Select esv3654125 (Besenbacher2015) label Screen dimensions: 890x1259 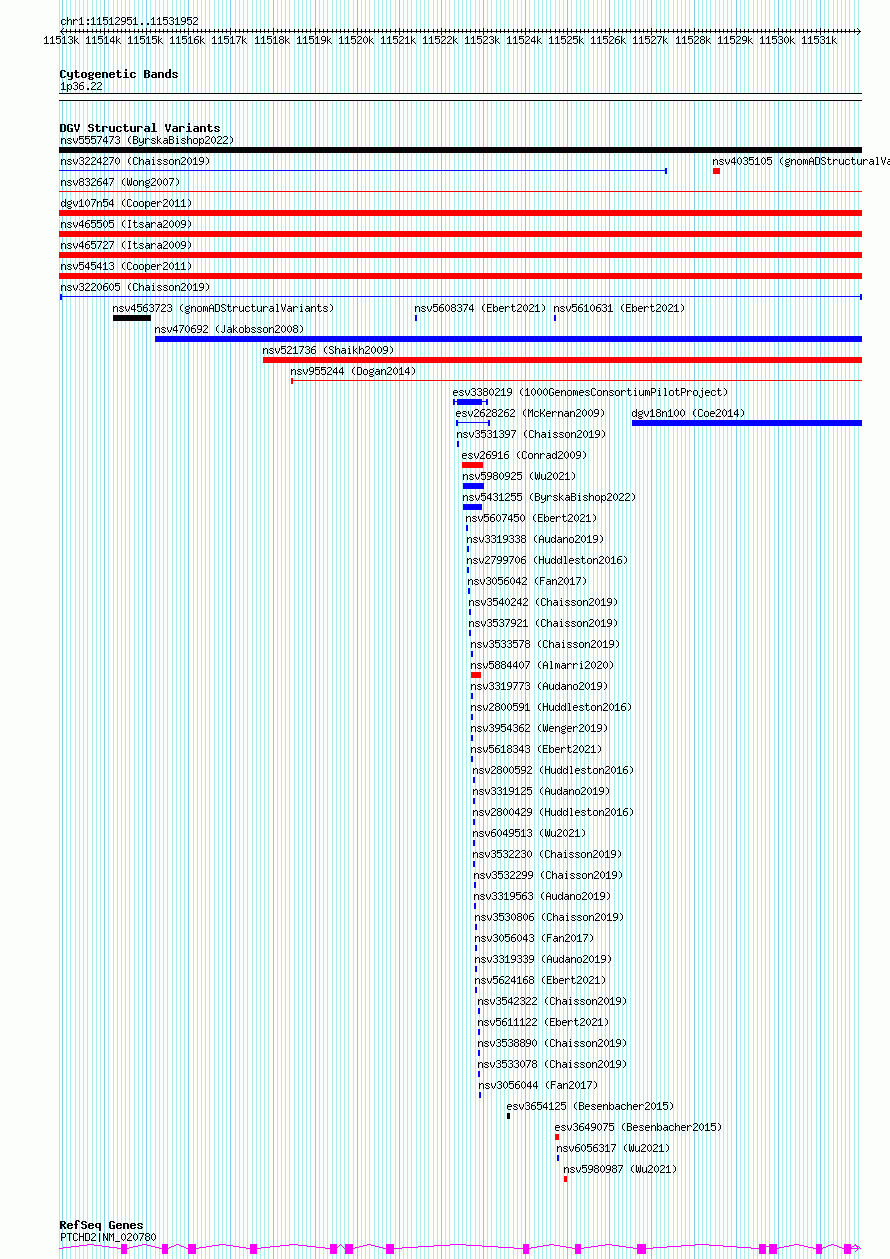pos(590,1106)
